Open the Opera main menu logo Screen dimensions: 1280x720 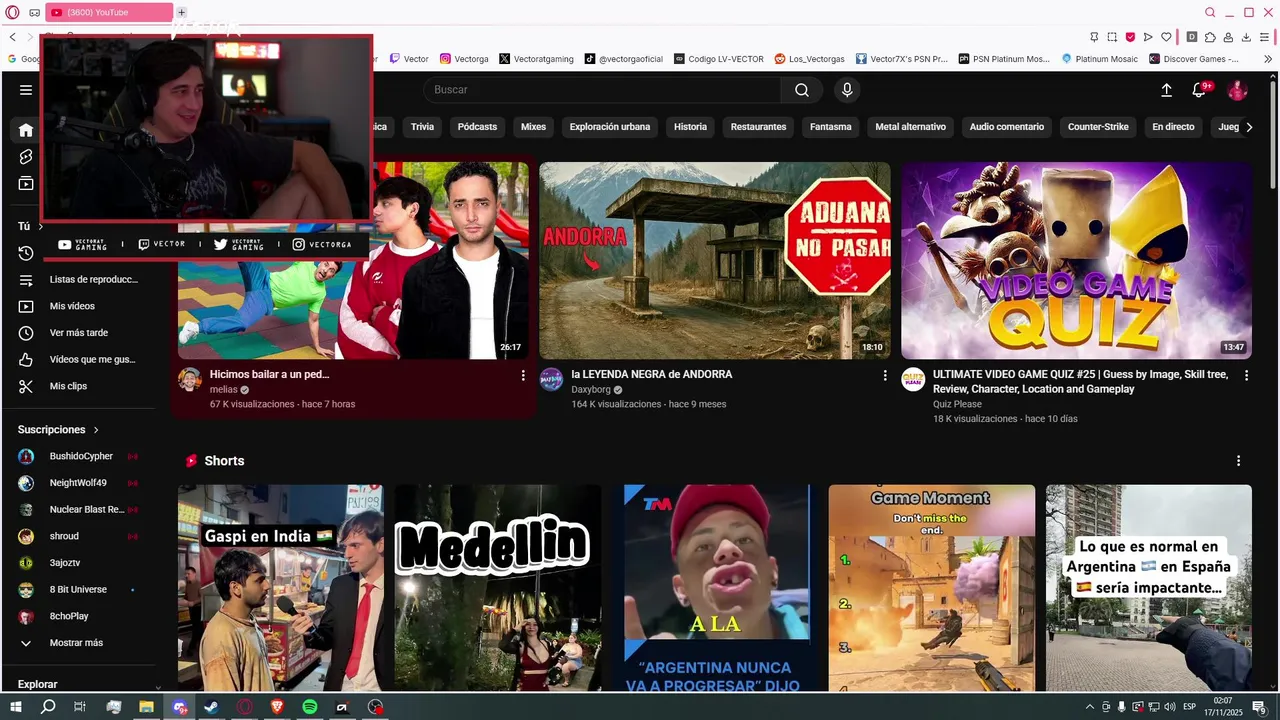(13, 12)
